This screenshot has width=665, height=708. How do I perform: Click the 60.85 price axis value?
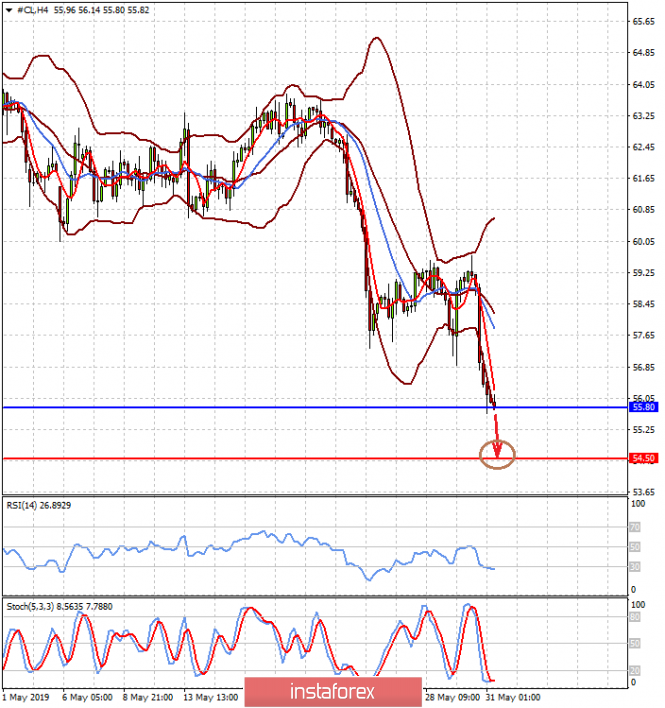643,210
